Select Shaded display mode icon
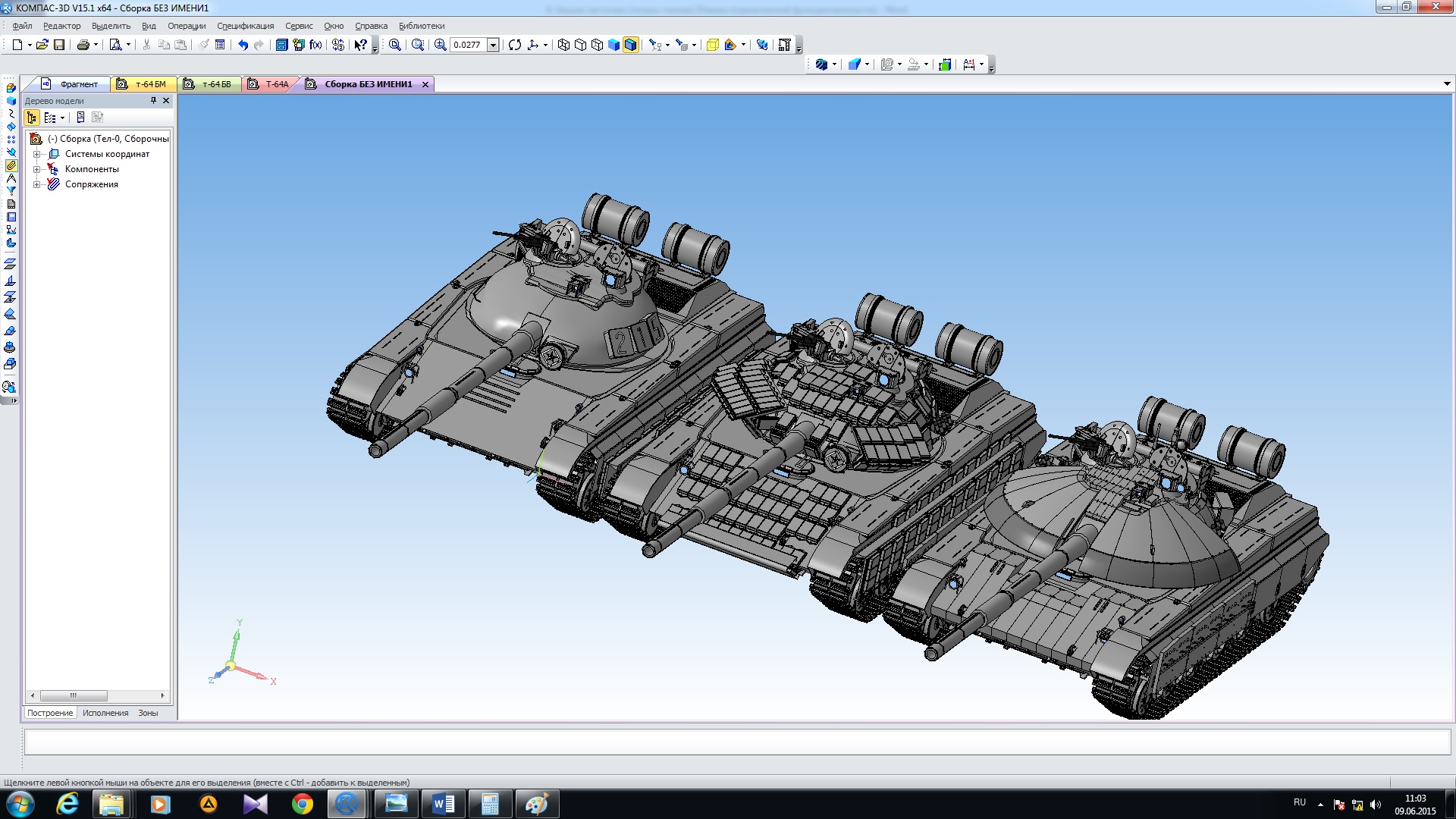Viewport: 1456px width, 819px height. 614,45
